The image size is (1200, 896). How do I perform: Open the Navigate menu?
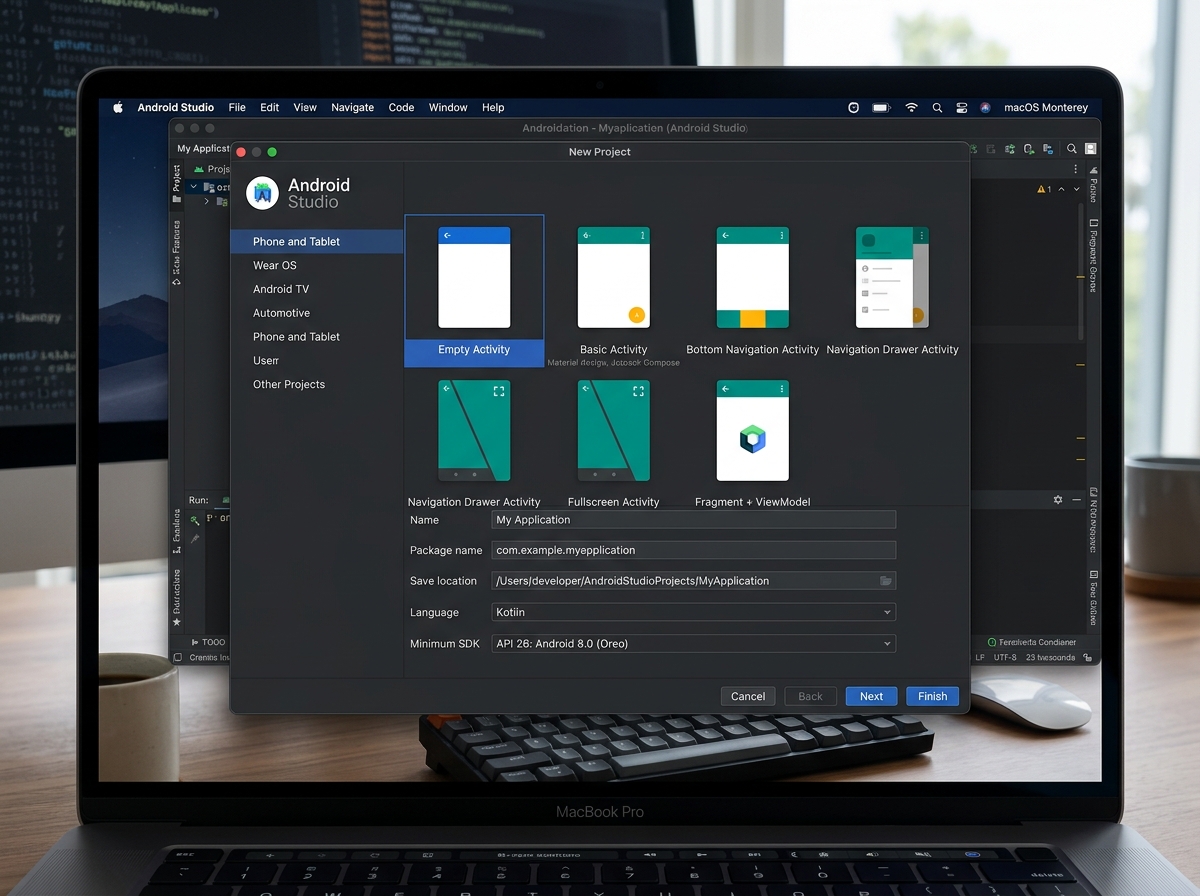pyautogui.click(x=352, y=107)
